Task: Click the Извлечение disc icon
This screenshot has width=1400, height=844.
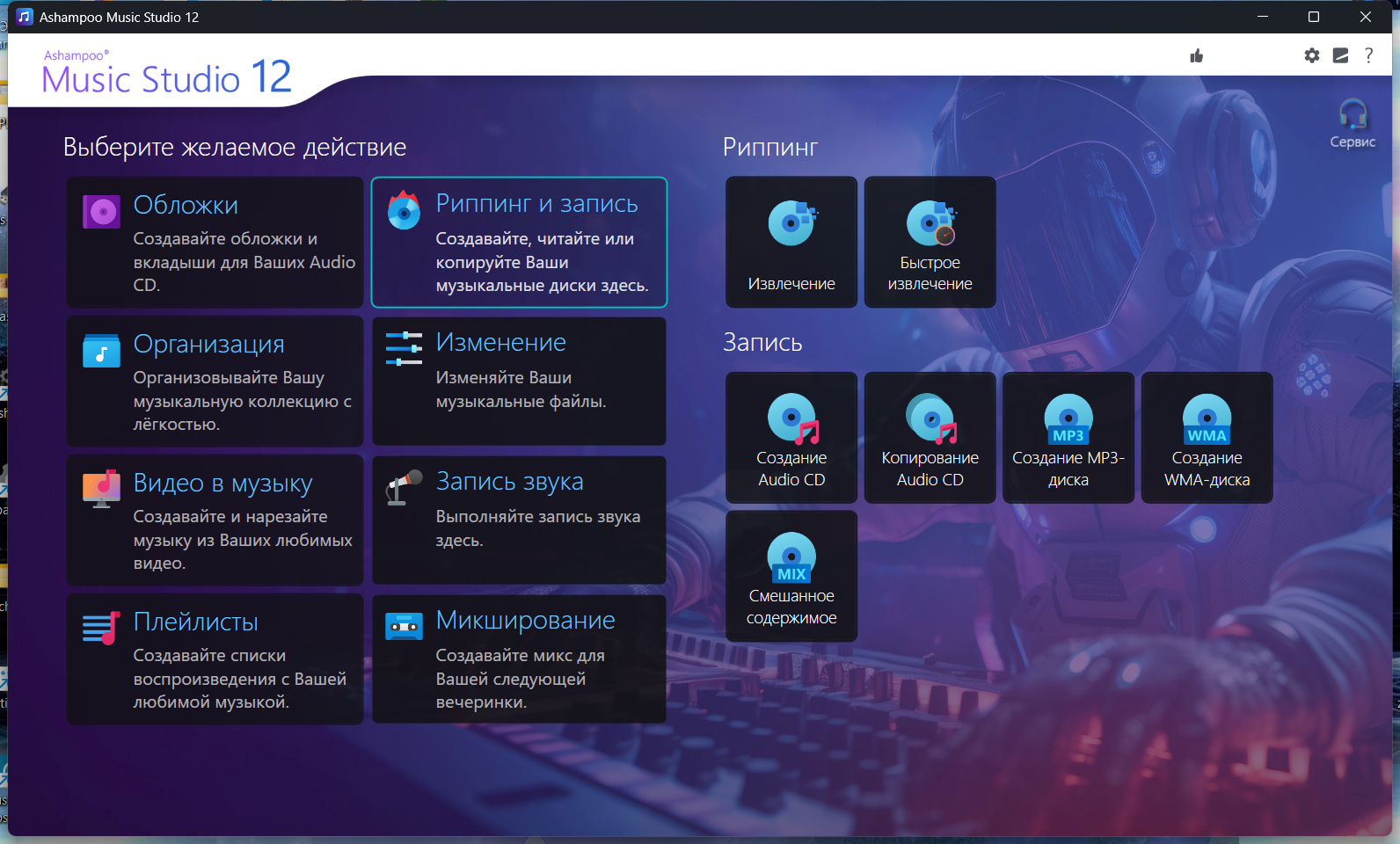Action: 792,223
